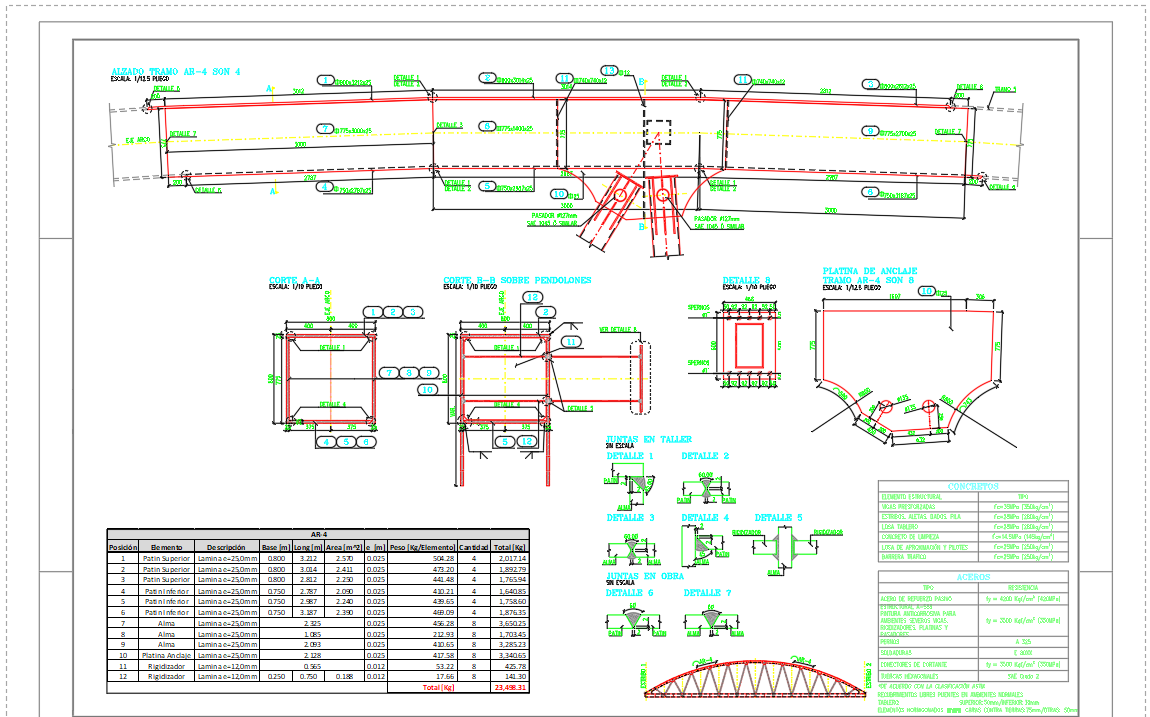The height and width of the screenshot is (717, 1150).
Task: Click the Peso [Kg/Elemento] column header
Action: click(x=422, y=547)
